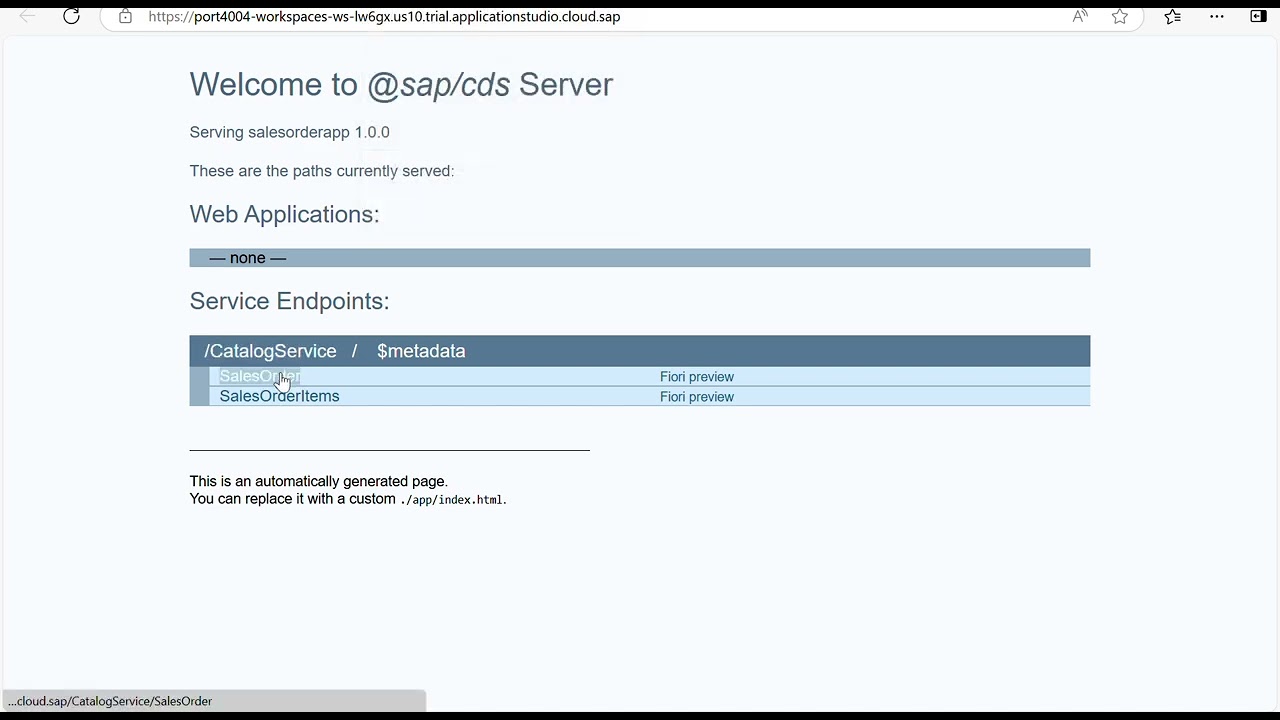
Task: Open the $metadata link
Action: click(421, 351)
